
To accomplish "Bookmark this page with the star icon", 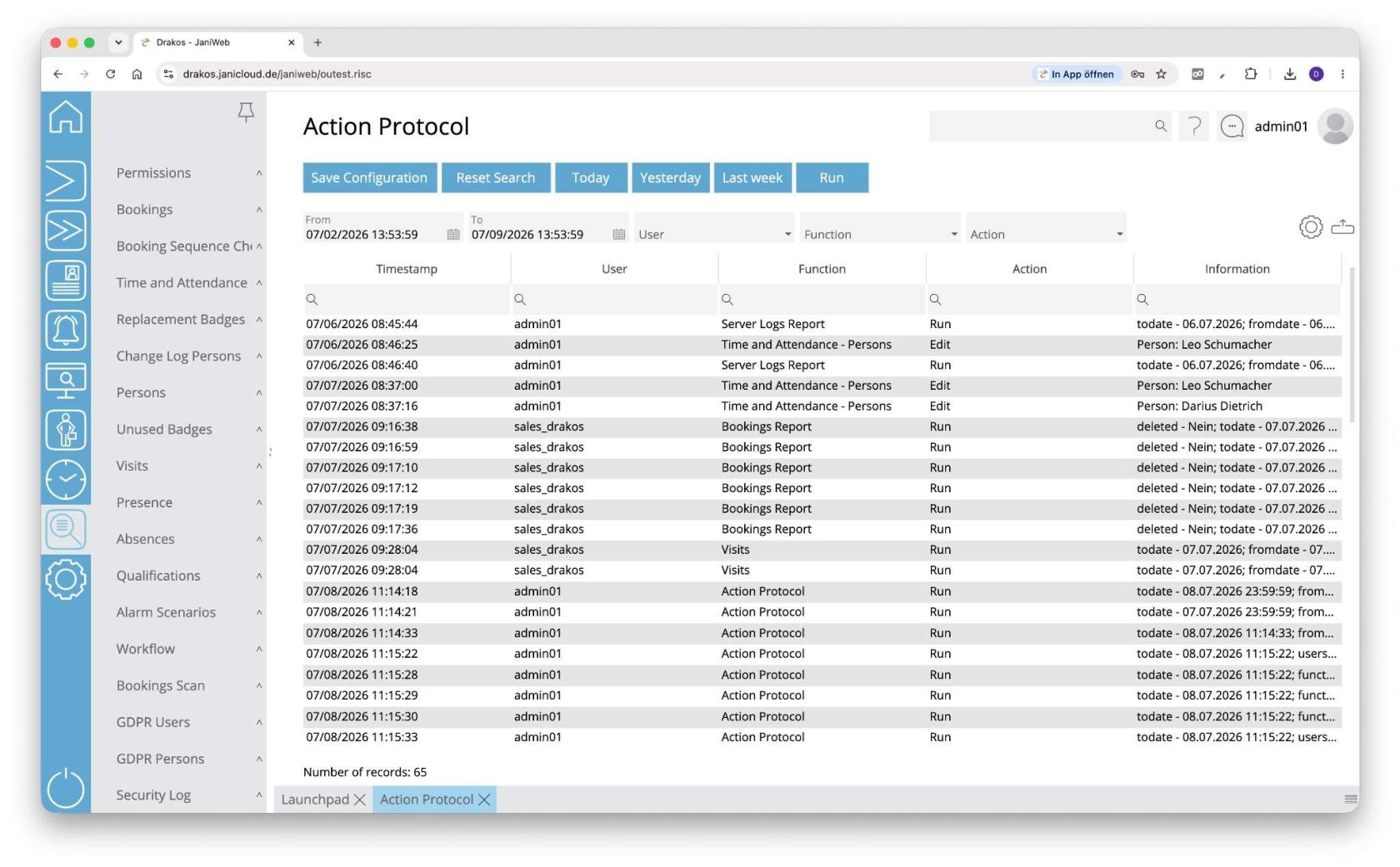I will (1161, 74).
